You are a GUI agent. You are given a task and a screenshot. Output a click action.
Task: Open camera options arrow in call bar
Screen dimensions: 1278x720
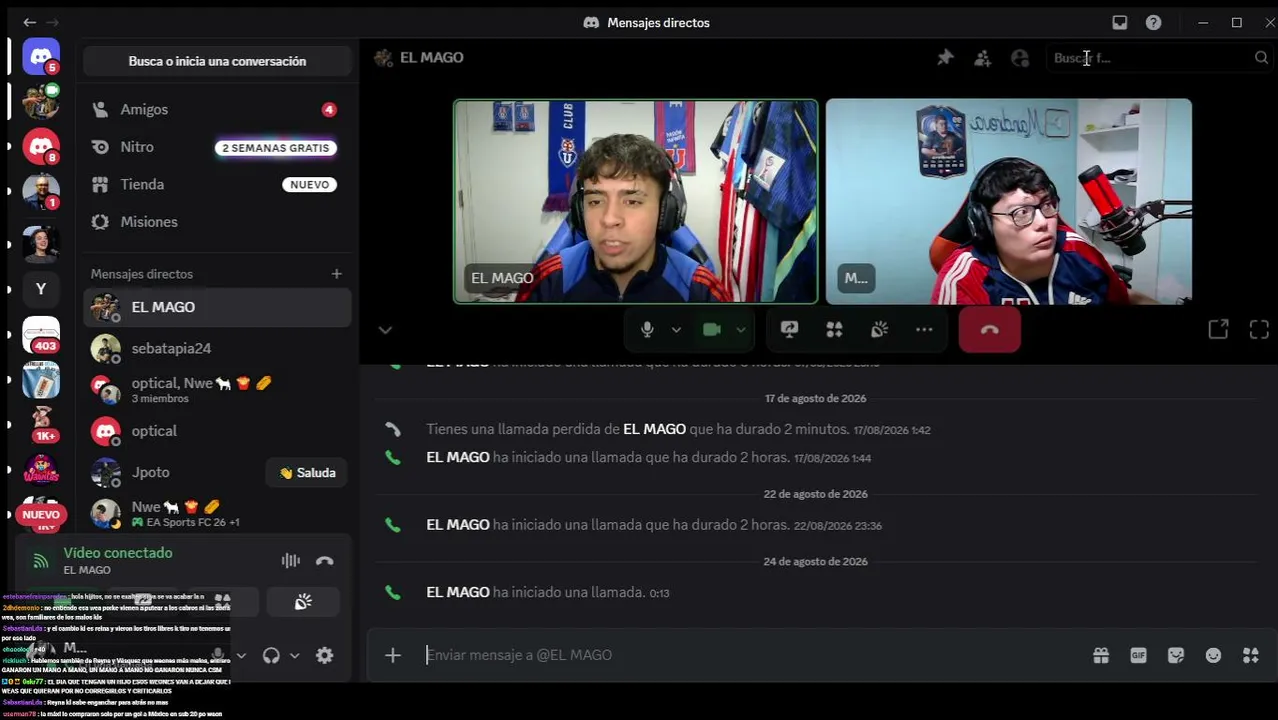click(741, 329)
